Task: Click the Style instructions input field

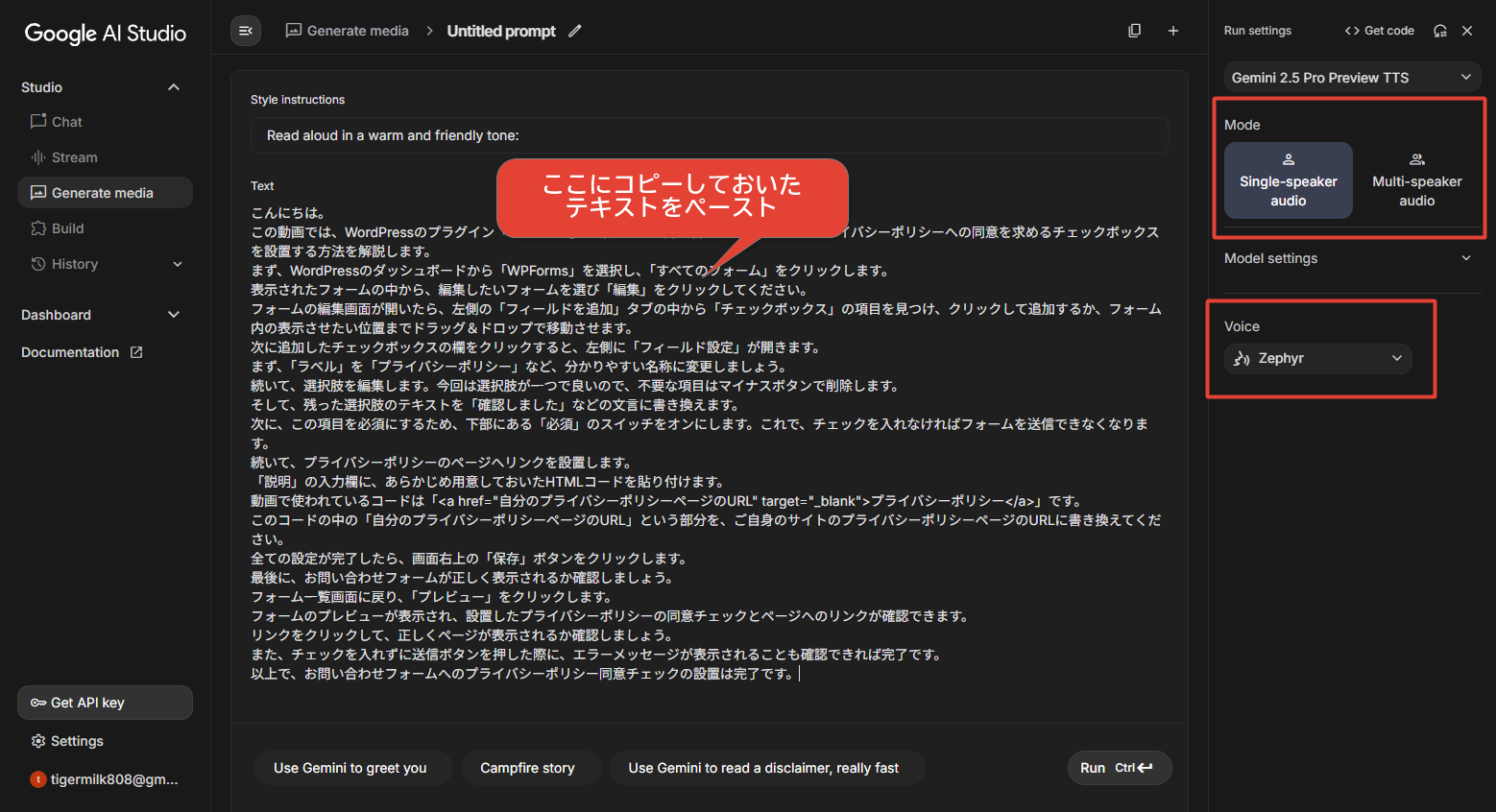Action: 709,135
